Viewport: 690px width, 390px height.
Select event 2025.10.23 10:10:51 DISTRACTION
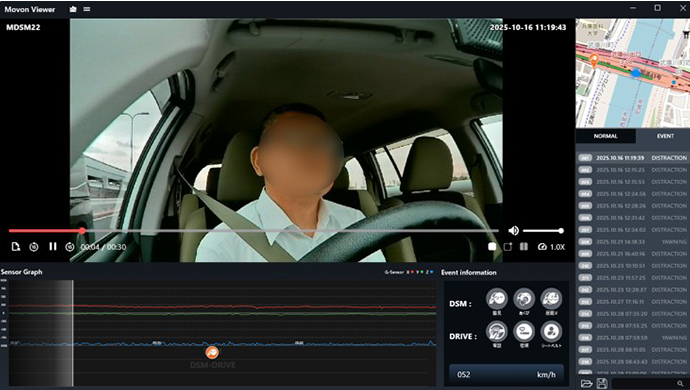click(633, 265)
